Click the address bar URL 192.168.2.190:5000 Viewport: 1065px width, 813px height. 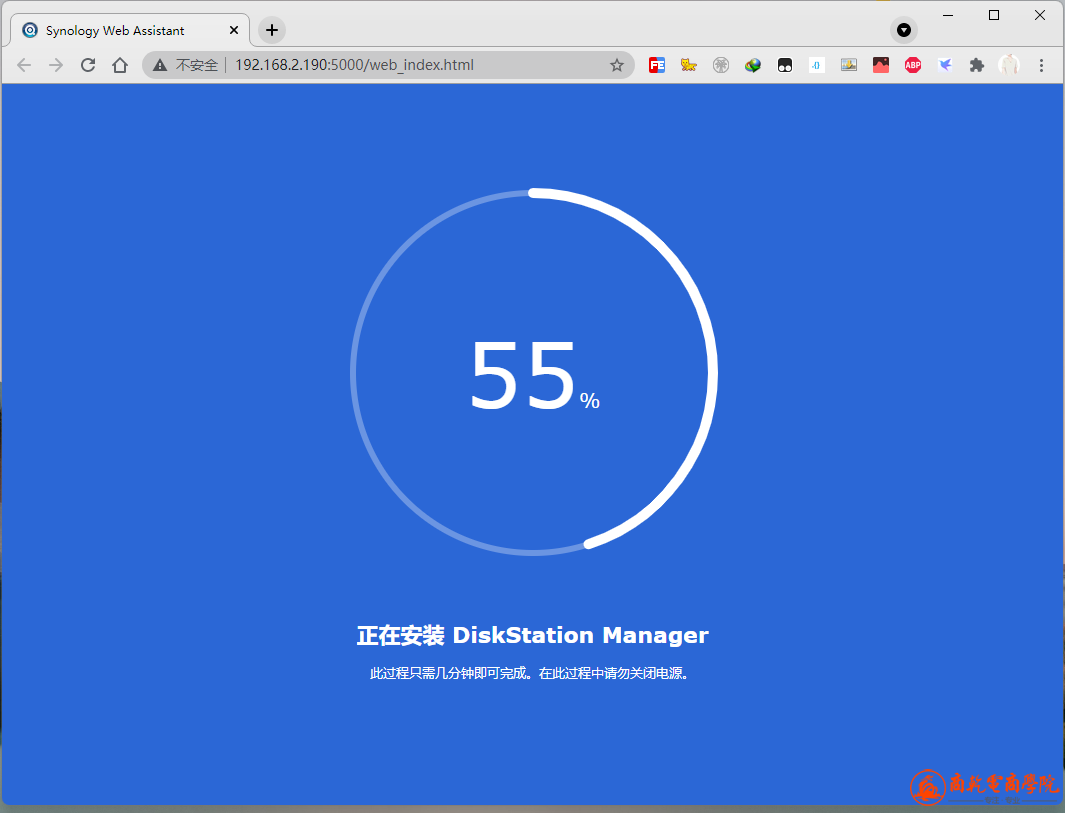pyautogui.click(x=355, y=65)
